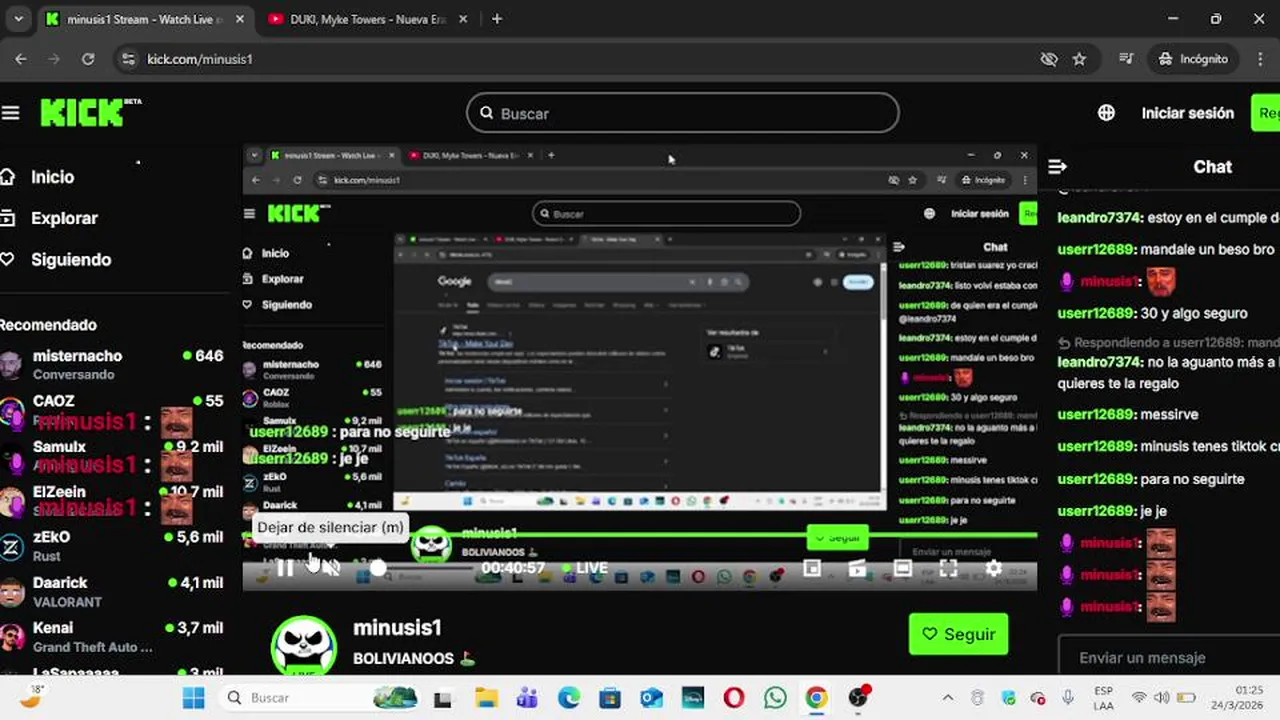
Task: Open mini player mode icon
Action: 812,568
